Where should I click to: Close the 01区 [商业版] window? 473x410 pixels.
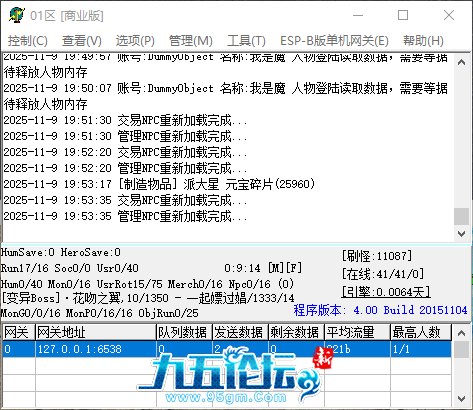[x=449, y=15]
